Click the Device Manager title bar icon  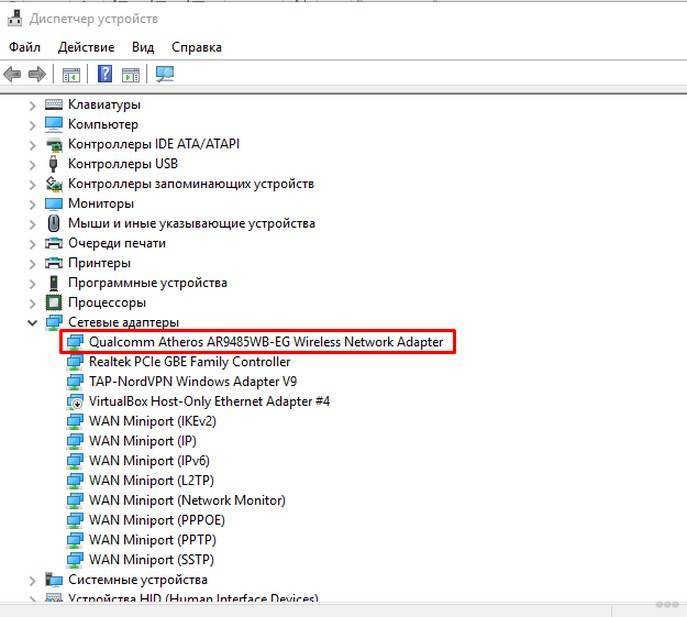(x=14, y=18)
